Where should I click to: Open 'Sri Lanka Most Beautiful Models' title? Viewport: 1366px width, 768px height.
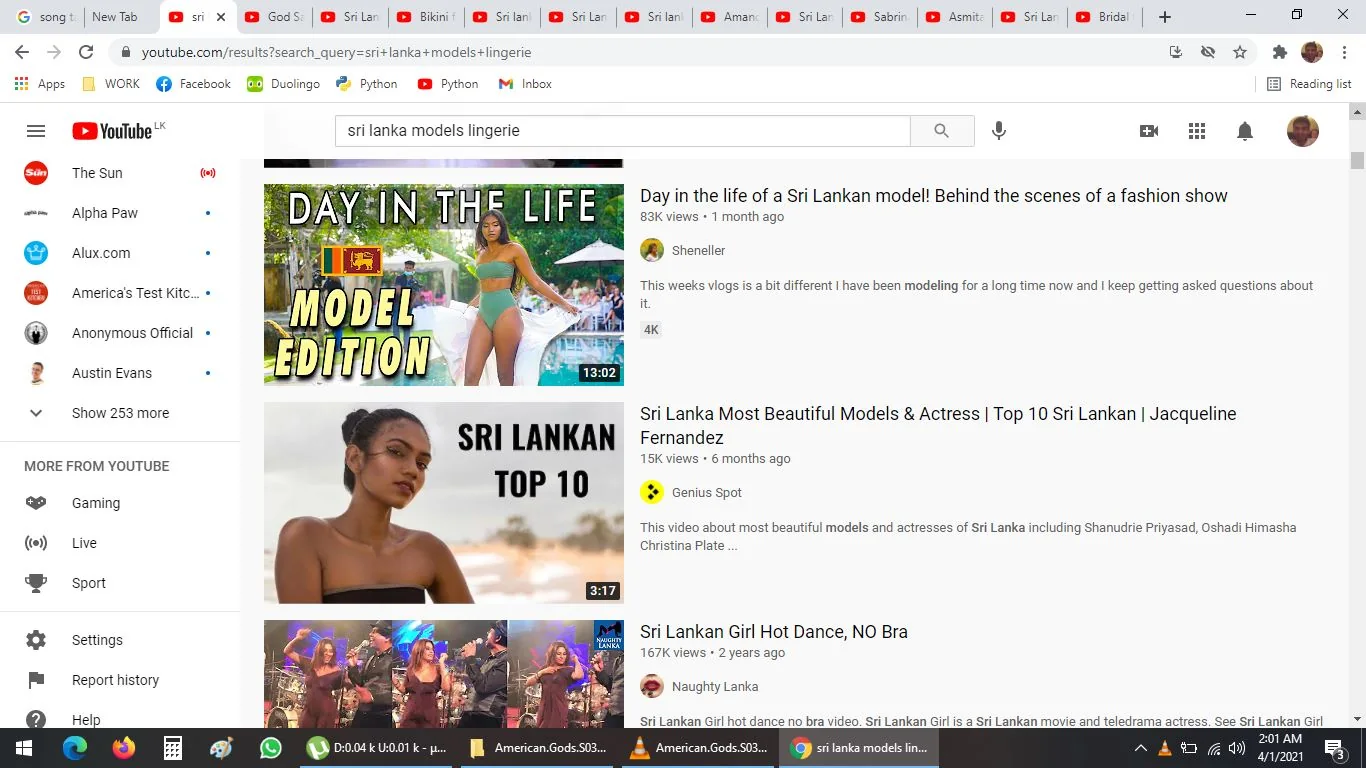point(938,426)
